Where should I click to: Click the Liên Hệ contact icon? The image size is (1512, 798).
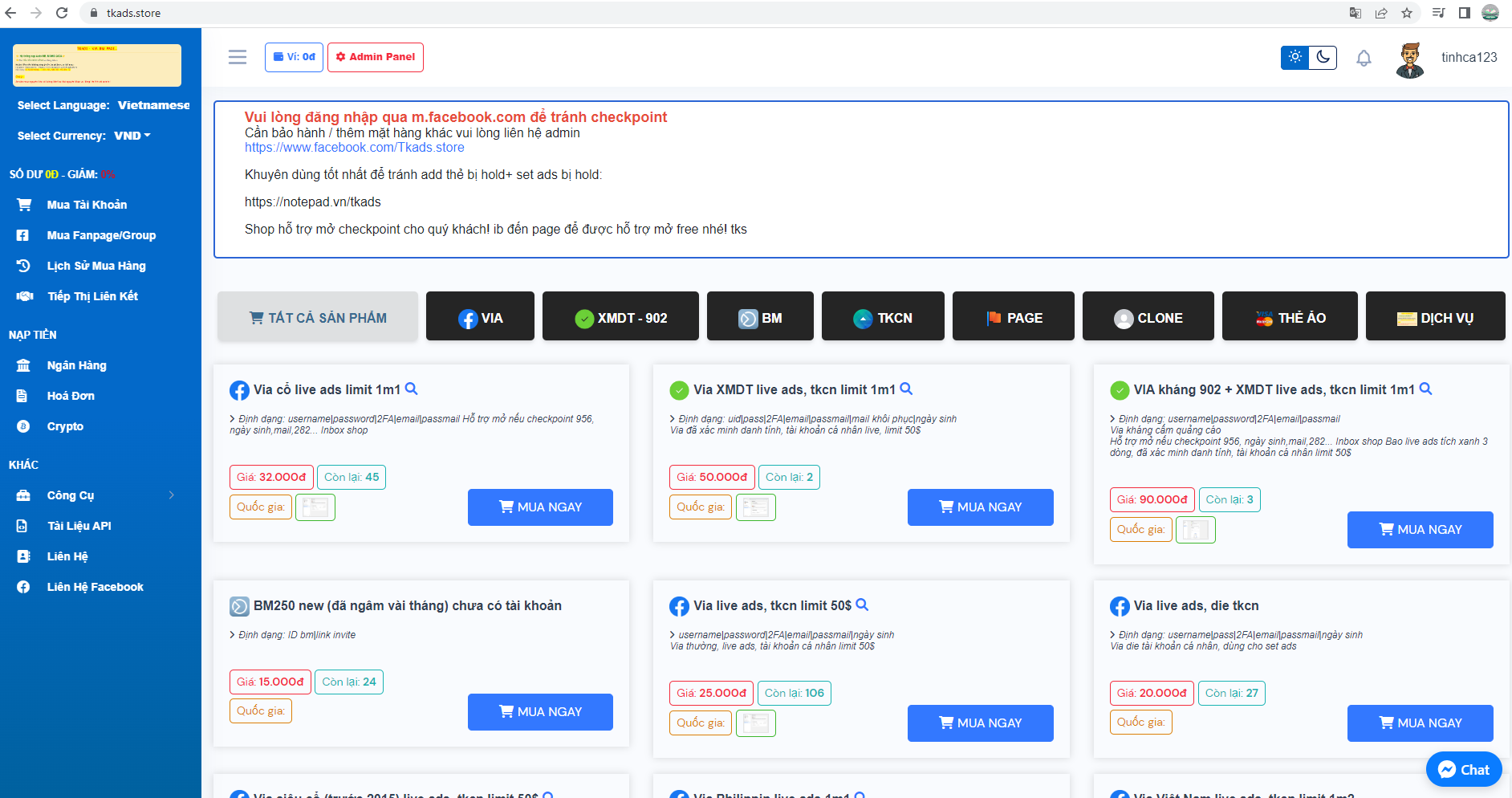[x=23, y=556]
